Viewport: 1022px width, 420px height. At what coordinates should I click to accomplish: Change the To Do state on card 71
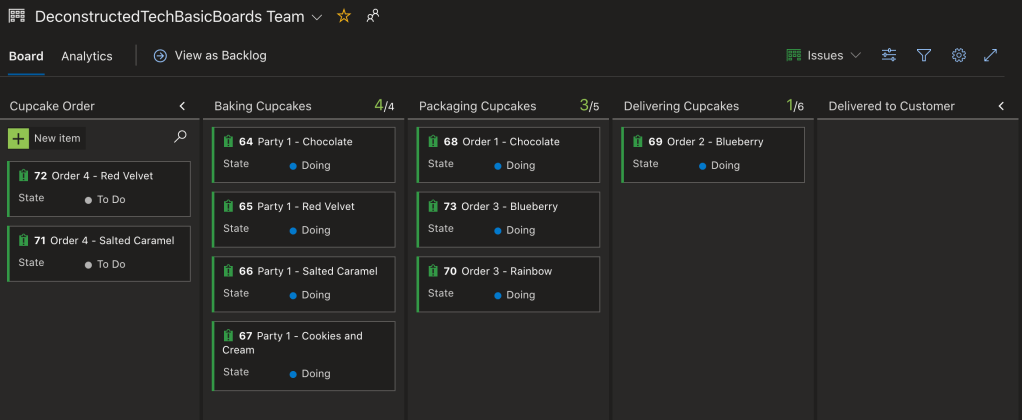110,264
